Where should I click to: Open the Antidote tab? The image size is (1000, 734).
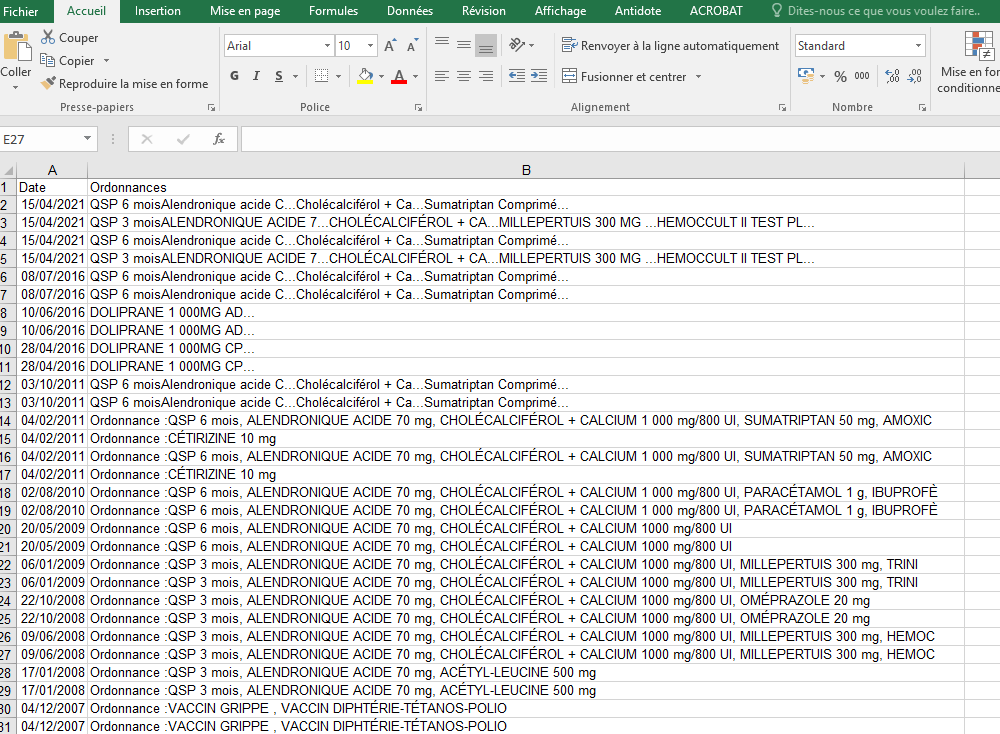pos(638,11)
